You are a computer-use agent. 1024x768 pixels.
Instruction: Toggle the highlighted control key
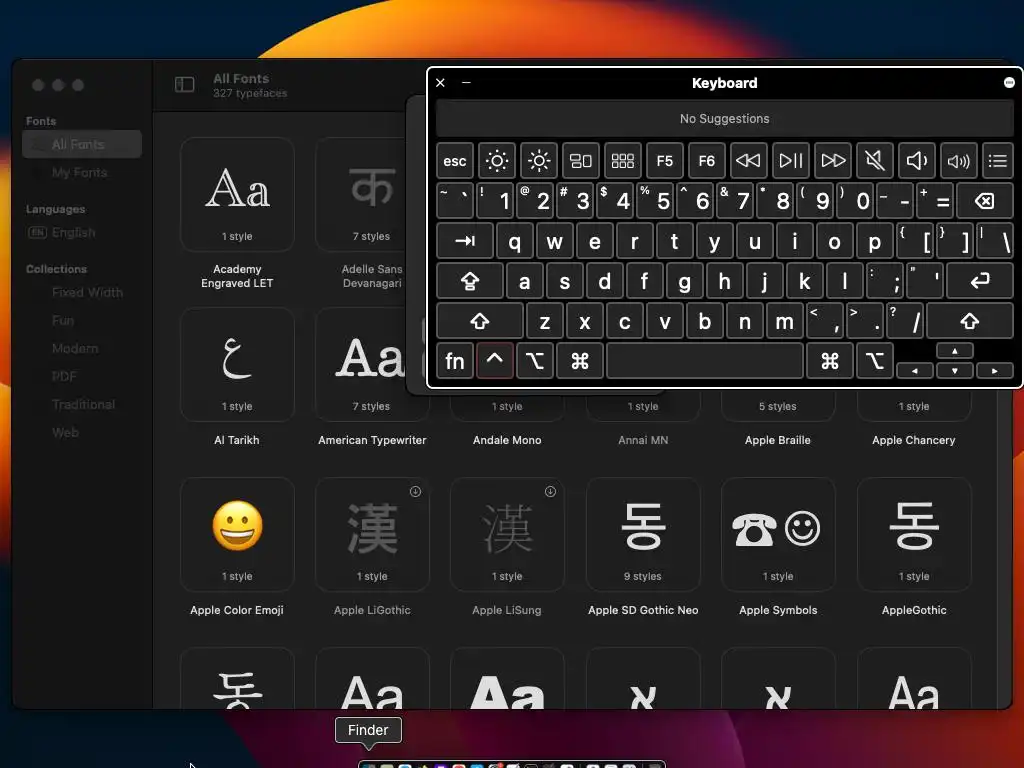click(x=495, y=360)
